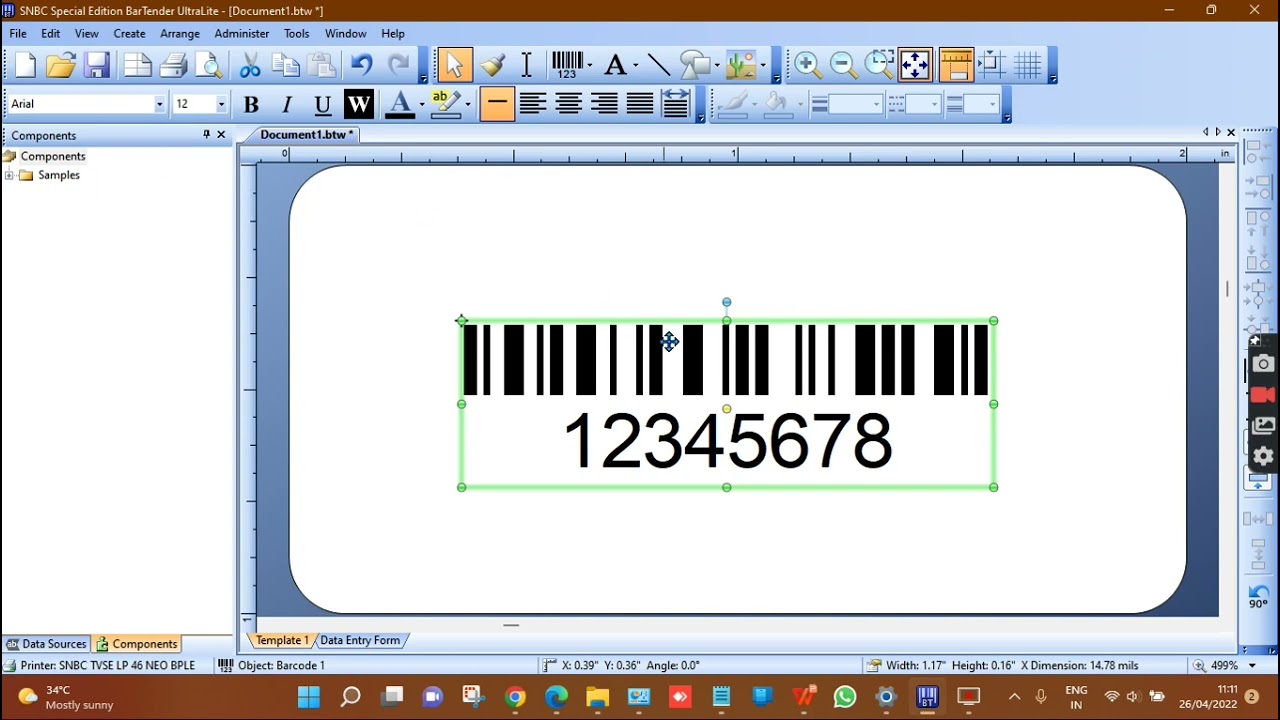Add a barcode with the barcode tool
The height and width of the screenshot is (720, 1280).
point(567,66)
